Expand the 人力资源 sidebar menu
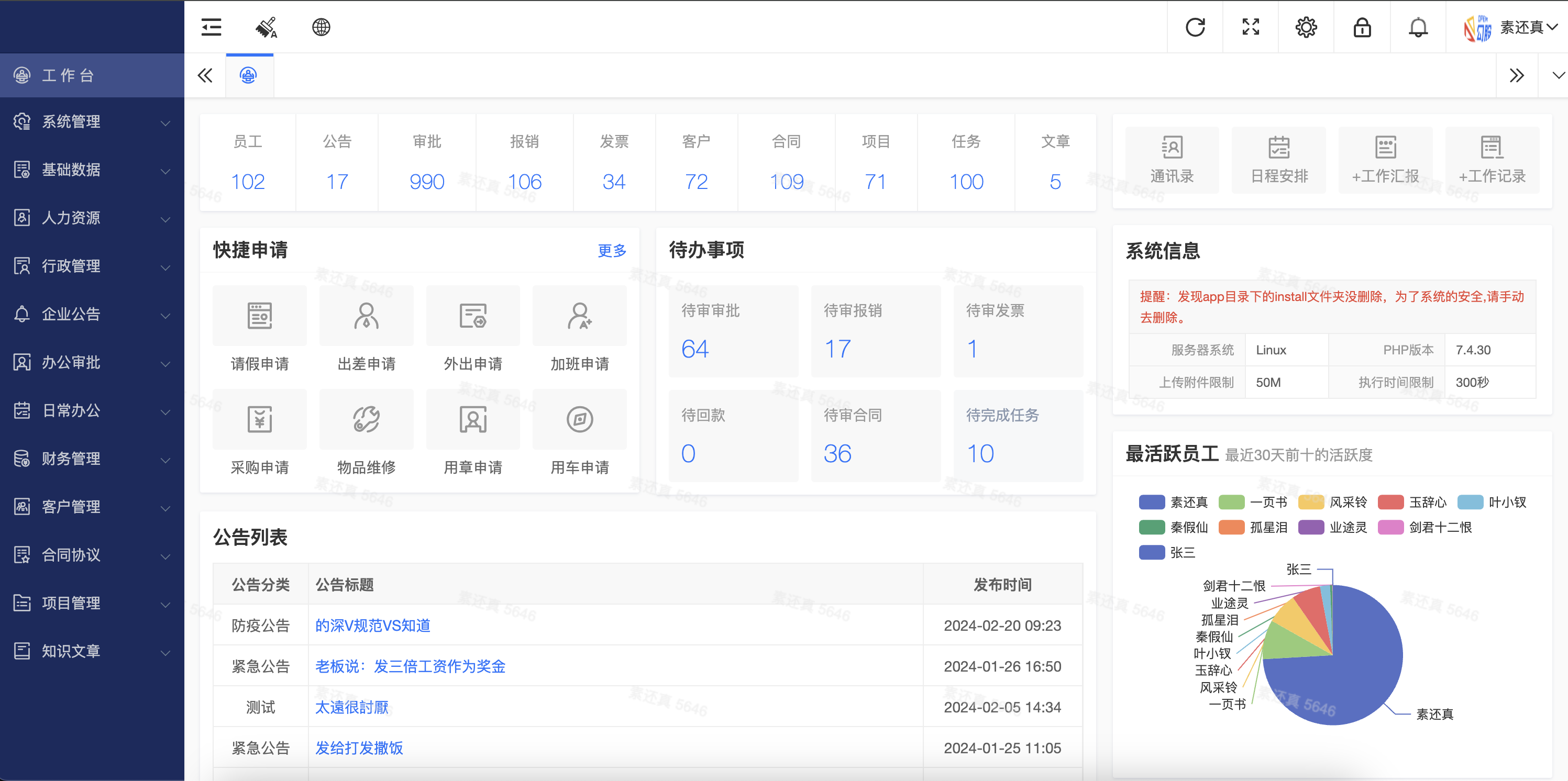This screenshot has width=1568, height=781. [91, 218]
